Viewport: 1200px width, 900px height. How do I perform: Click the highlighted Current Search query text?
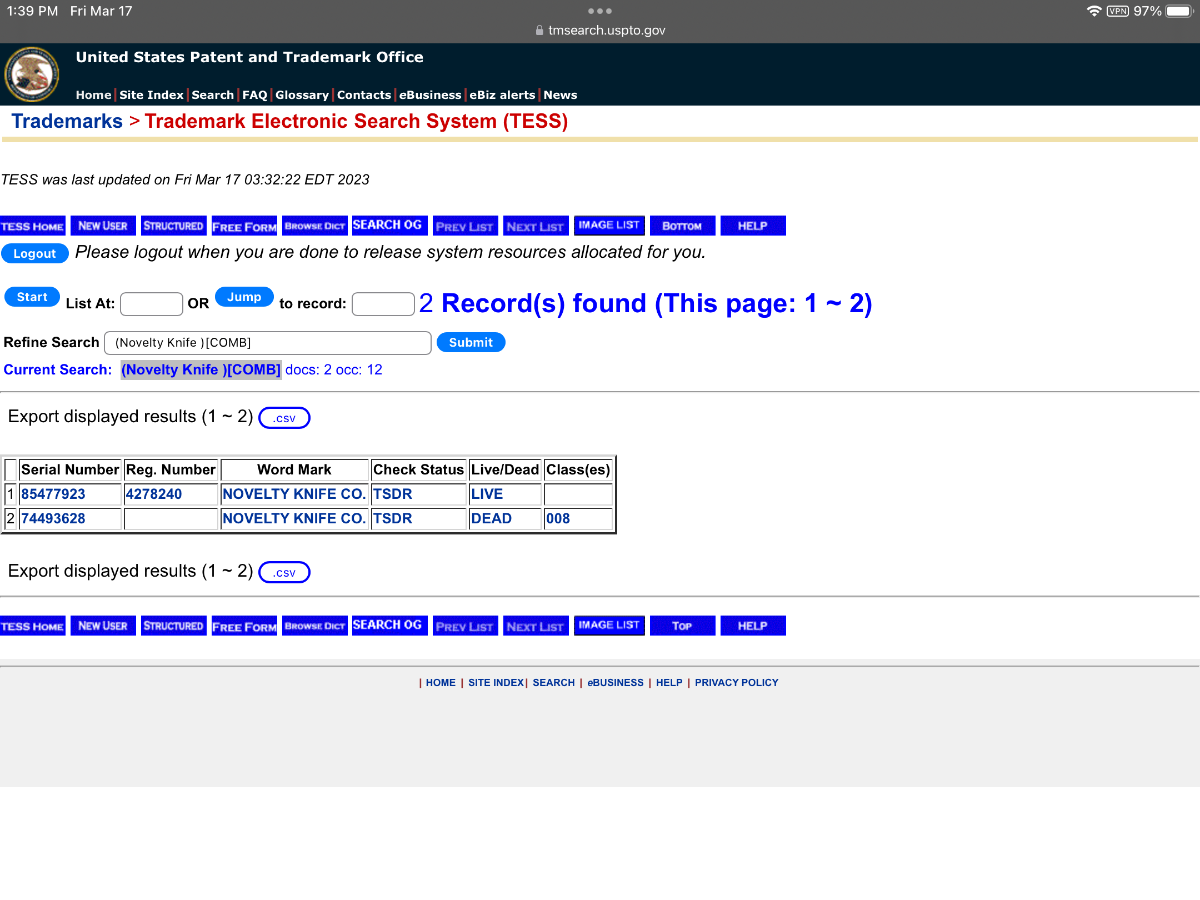click(x=201, y=369)
